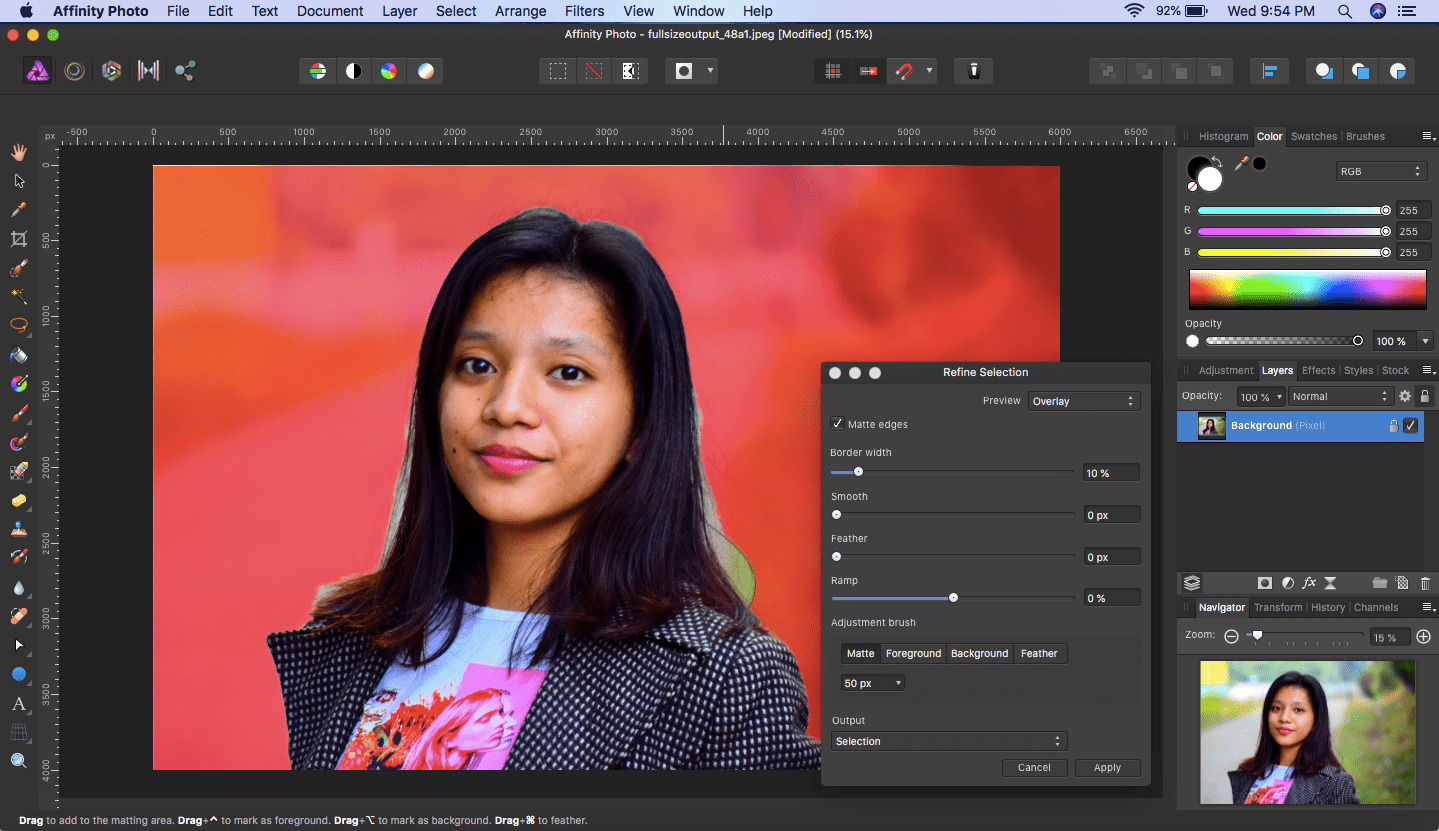This screenshot has width=1439, height=831.
Task: Open the Filters menu
Action: coord(583,11)
